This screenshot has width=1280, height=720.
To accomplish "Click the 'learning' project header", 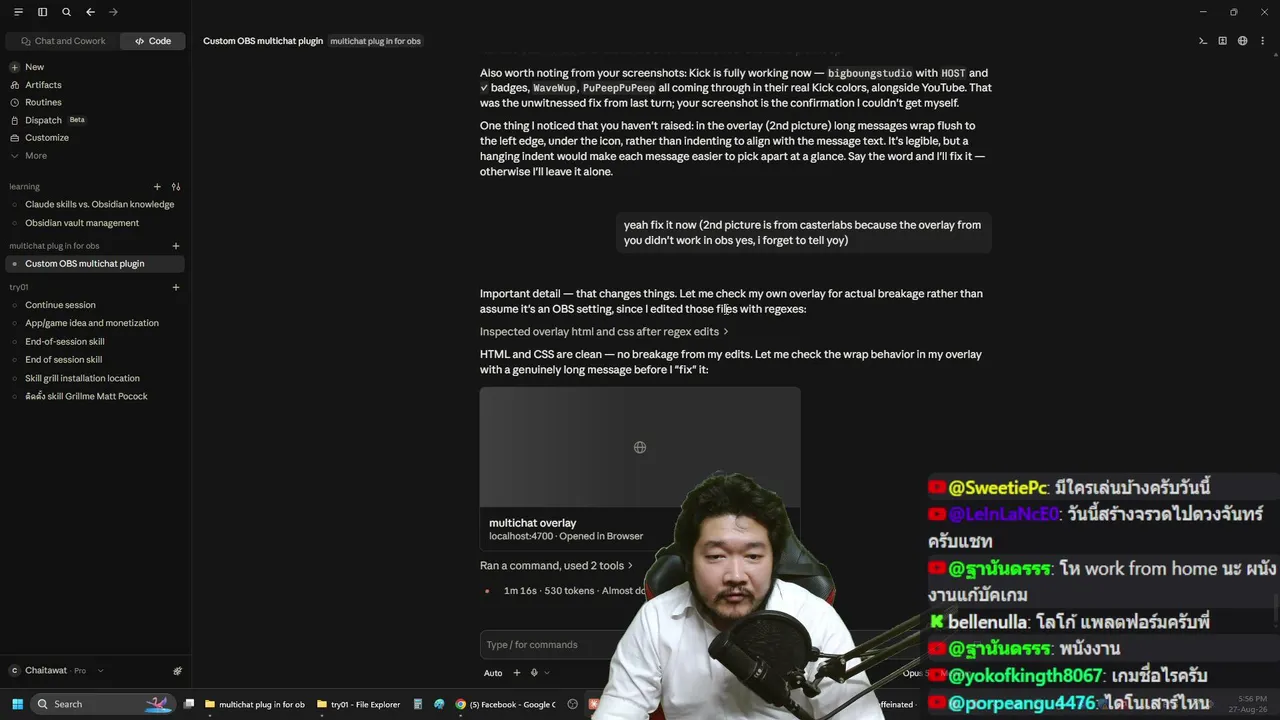I will click(x=25, y=187).
